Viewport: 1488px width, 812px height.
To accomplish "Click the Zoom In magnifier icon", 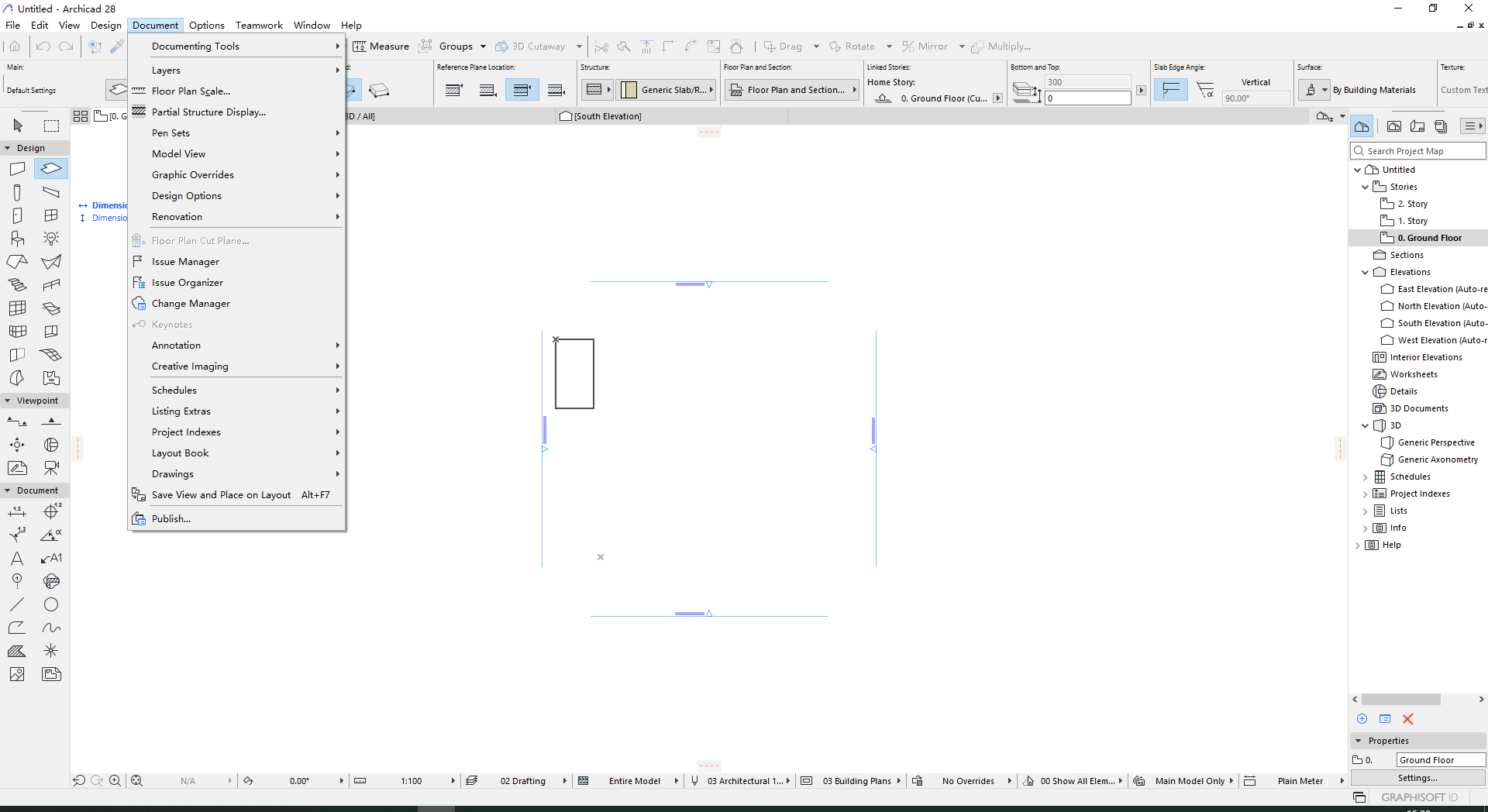I will point(115,781).
